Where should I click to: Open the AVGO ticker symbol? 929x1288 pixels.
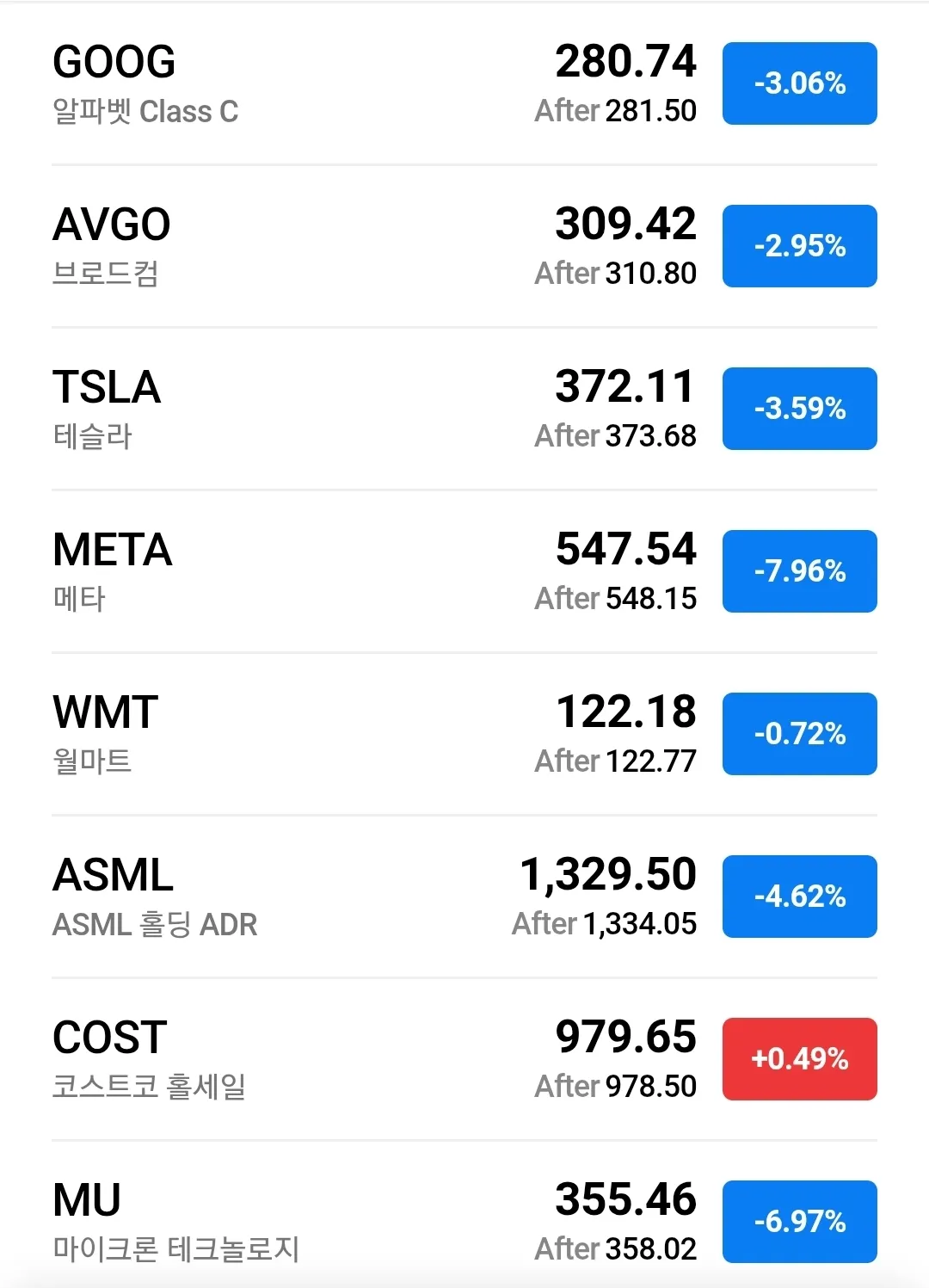tap(112, 225)
